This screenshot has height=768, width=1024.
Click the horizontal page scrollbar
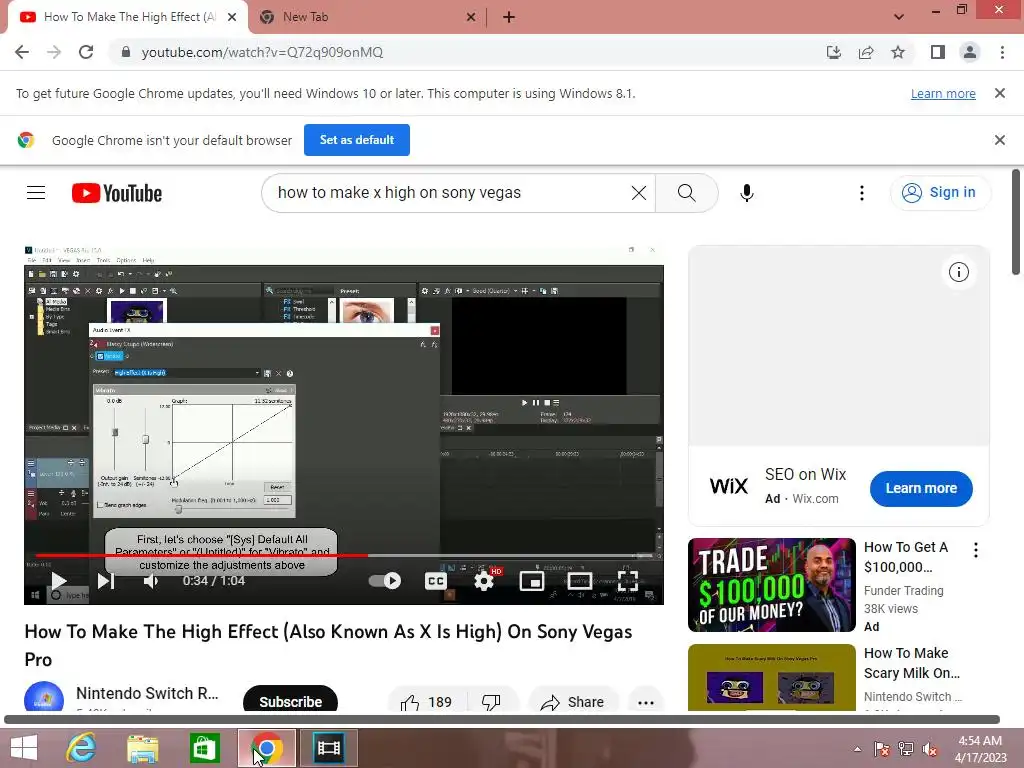tap(502, 720)
